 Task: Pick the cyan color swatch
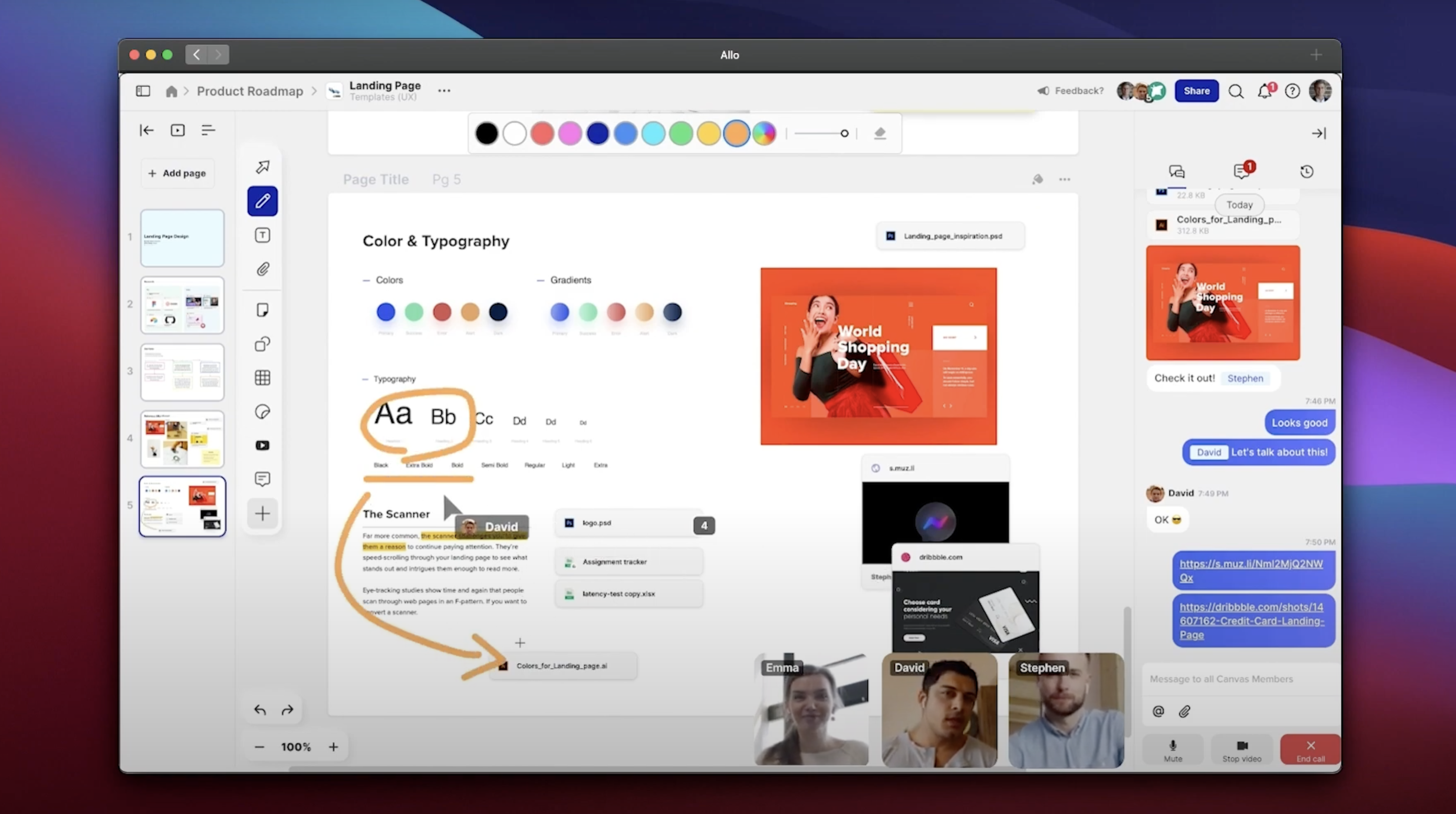[x=653, y=134]
